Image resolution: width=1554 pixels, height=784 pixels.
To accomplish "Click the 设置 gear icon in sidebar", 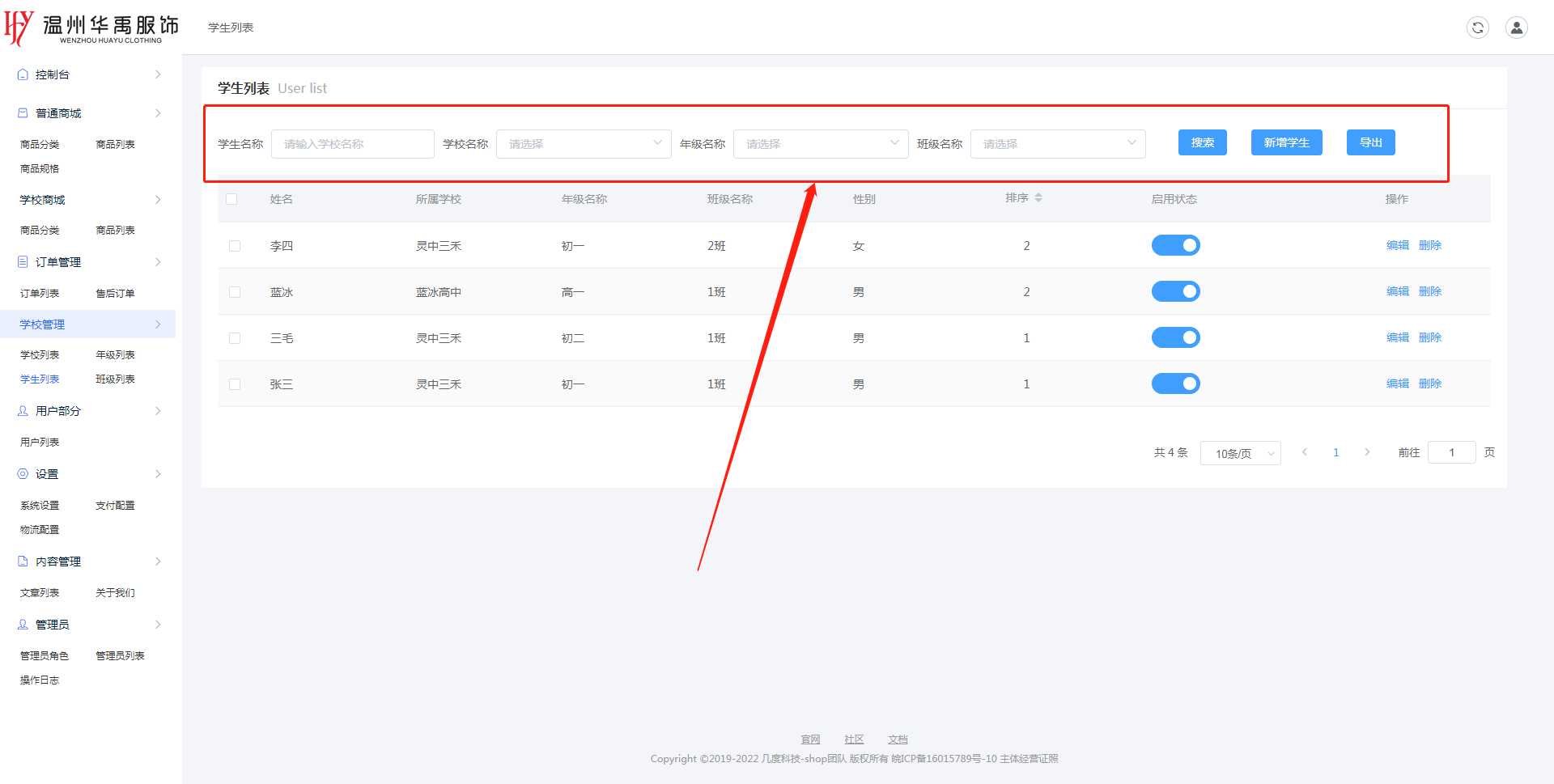I will (23, 474).
